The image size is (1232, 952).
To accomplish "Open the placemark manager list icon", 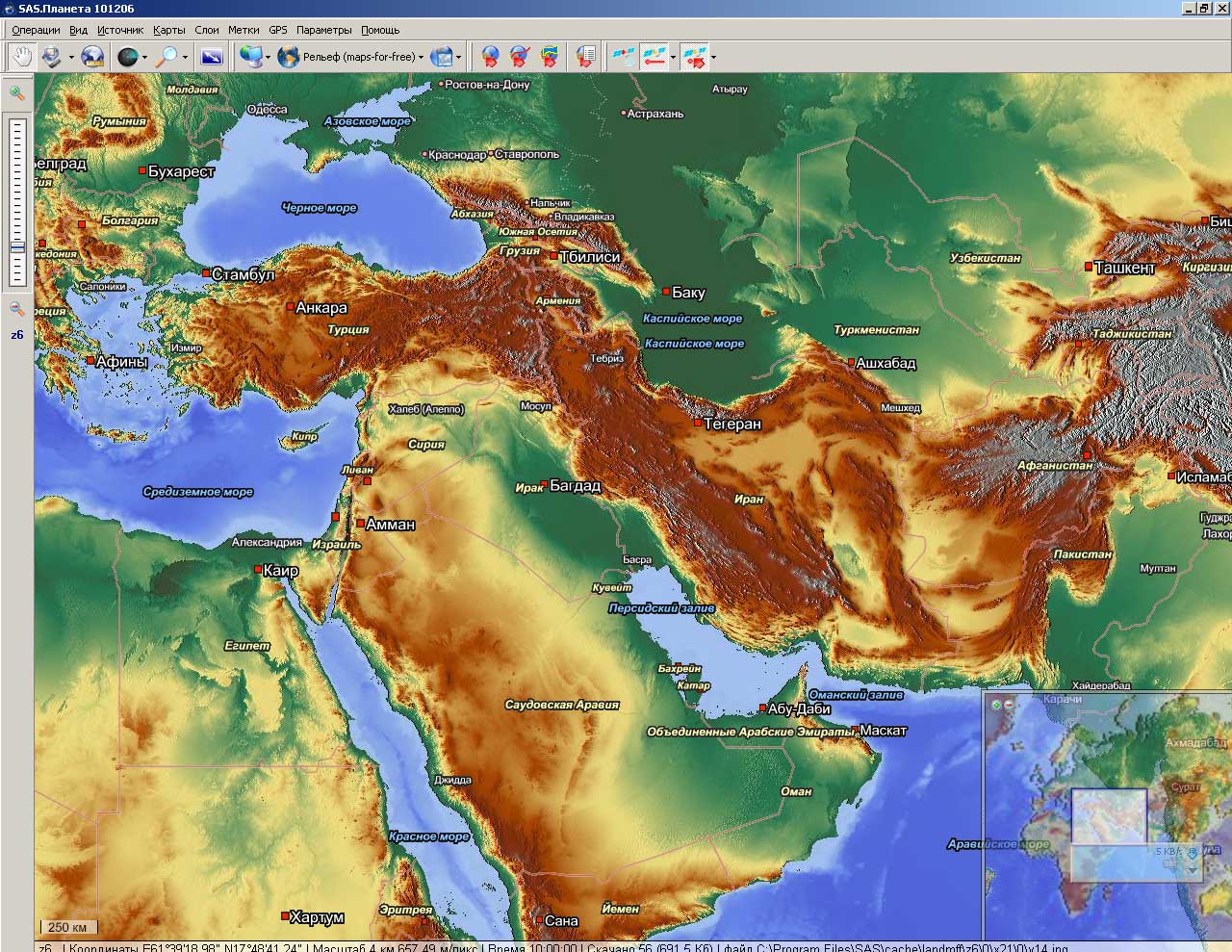I will pyautogui.click(x=585, y=57).
